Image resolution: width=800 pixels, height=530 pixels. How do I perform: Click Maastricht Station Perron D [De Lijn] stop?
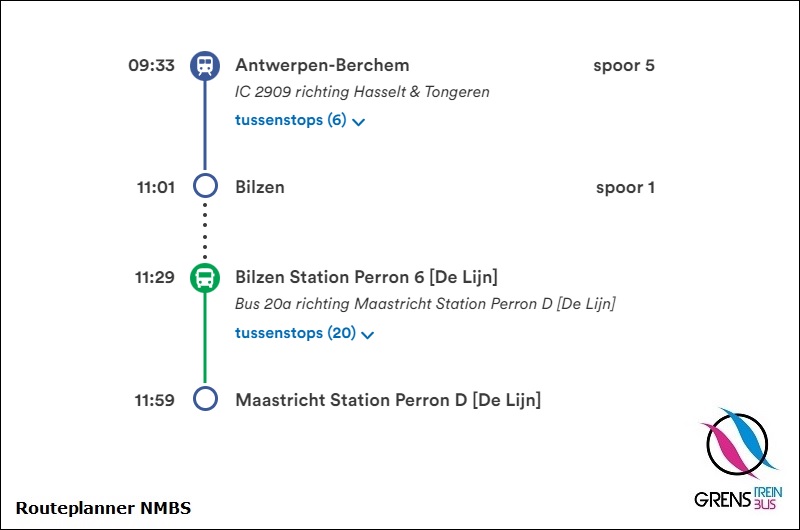388,400
